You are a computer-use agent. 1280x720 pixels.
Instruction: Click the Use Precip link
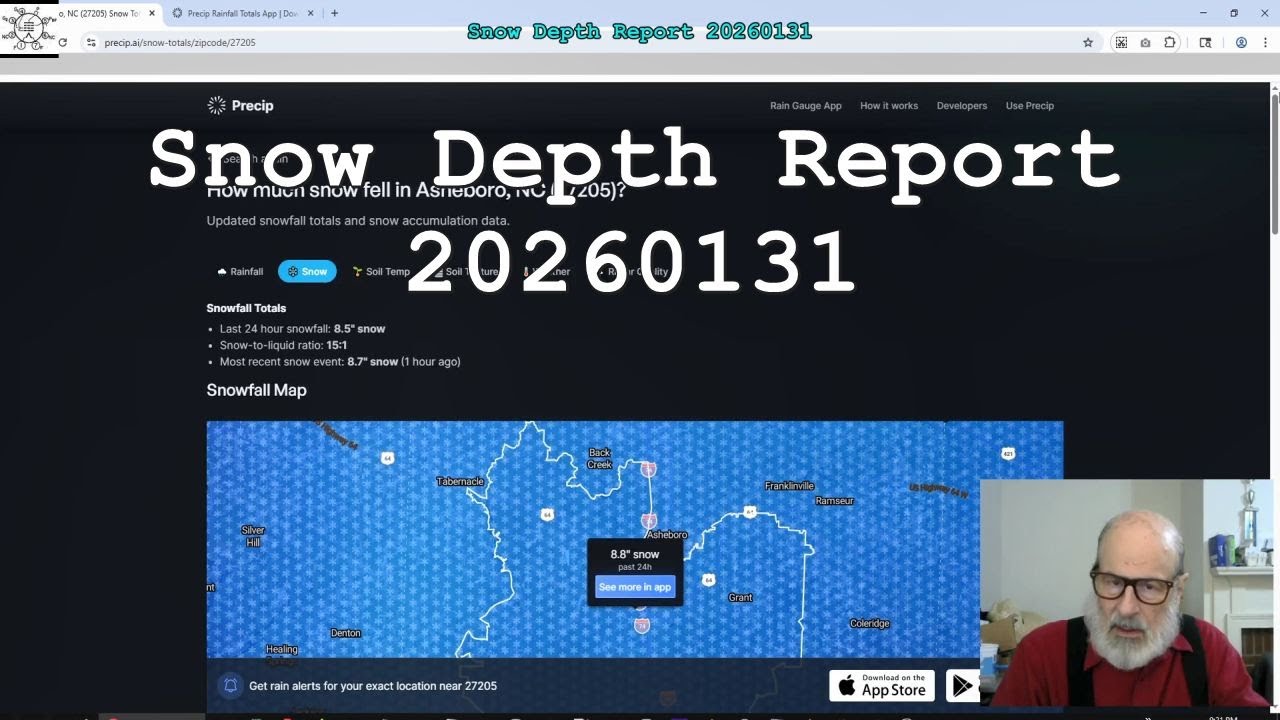pos(1030,105)
